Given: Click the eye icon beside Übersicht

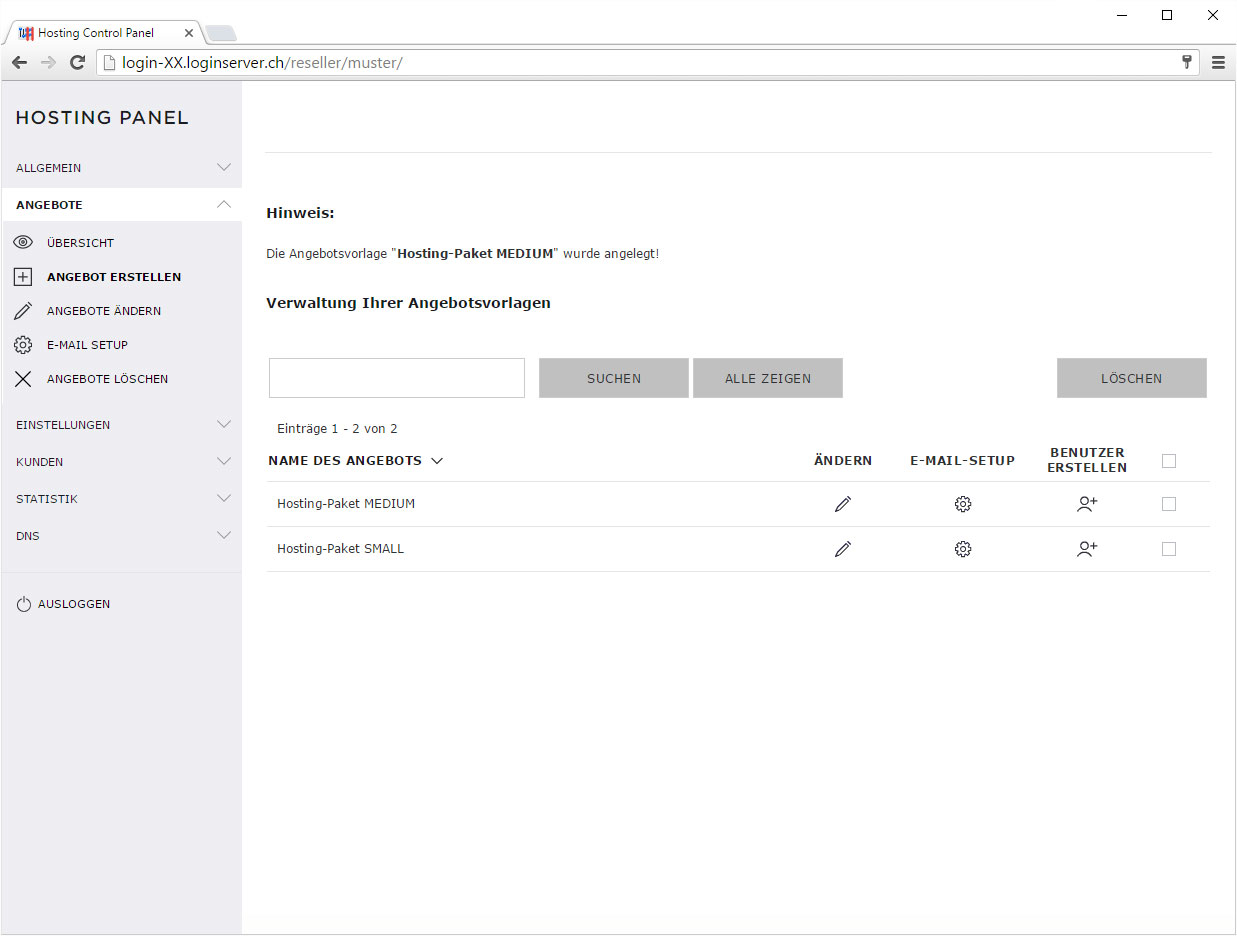Looking at the screenshot, I should pos(23,242).
